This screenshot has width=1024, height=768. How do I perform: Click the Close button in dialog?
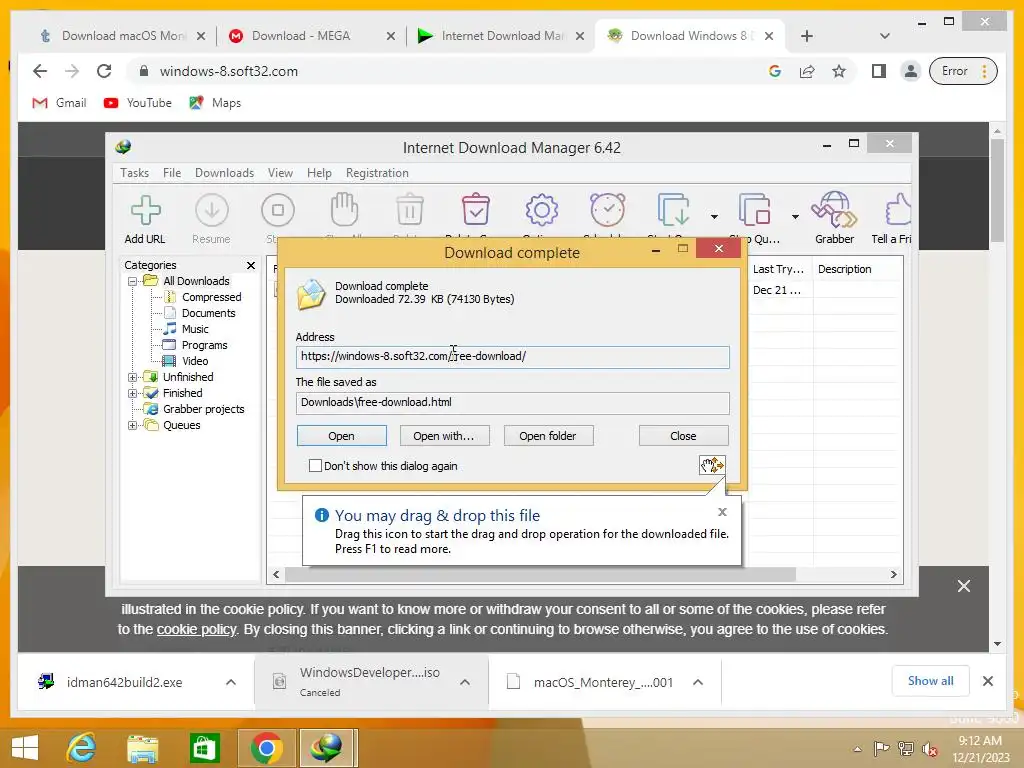(683, 436)
